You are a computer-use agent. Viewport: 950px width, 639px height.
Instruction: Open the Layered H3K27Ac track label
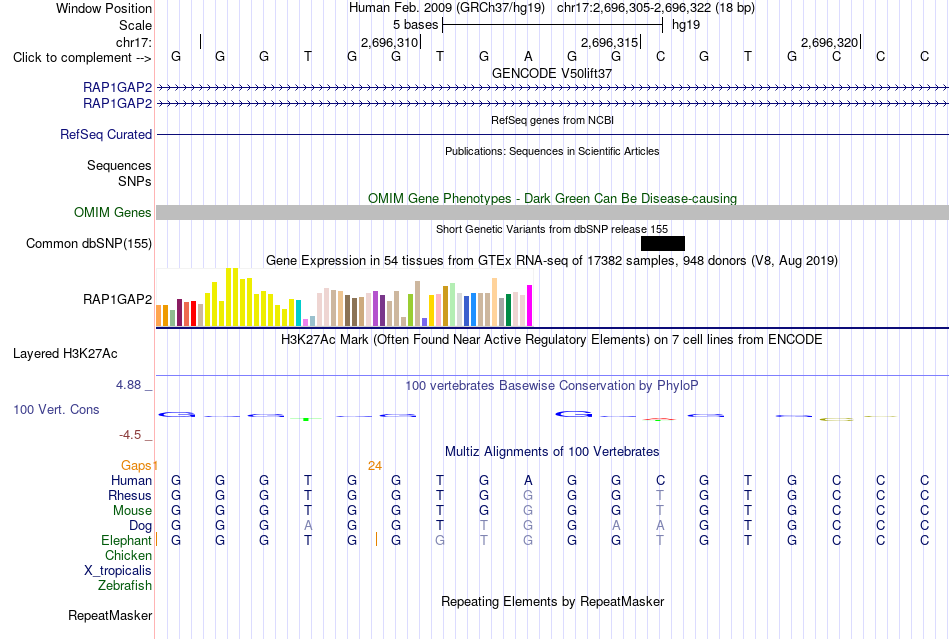(65, 354)
